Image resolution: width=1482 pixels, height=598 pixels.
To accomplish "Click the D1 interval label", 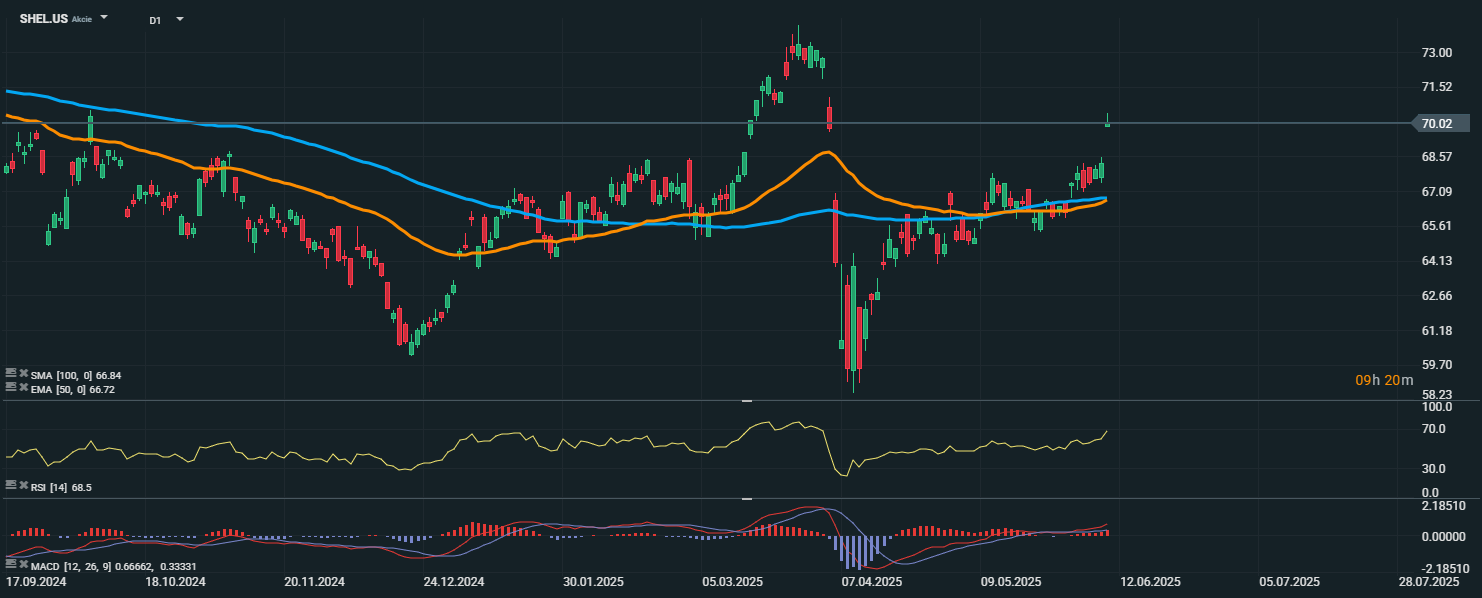I will click(155, 20).
